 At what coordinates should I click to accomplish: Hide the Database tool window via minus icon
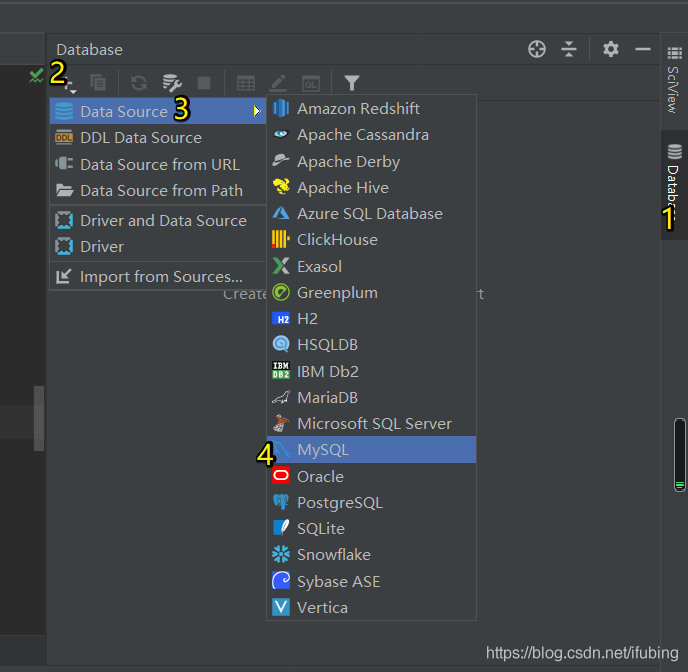(x=643, y=49)
